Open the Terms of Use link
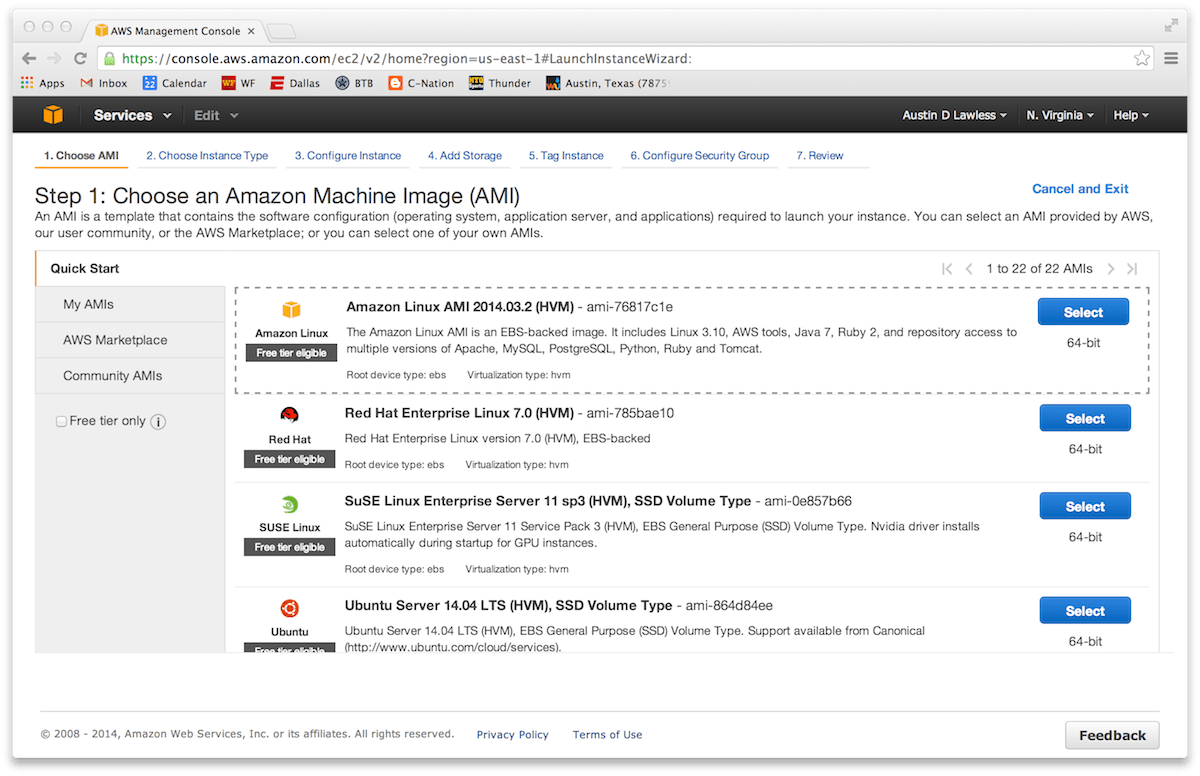1200x776 pixels. click(607, 734)
